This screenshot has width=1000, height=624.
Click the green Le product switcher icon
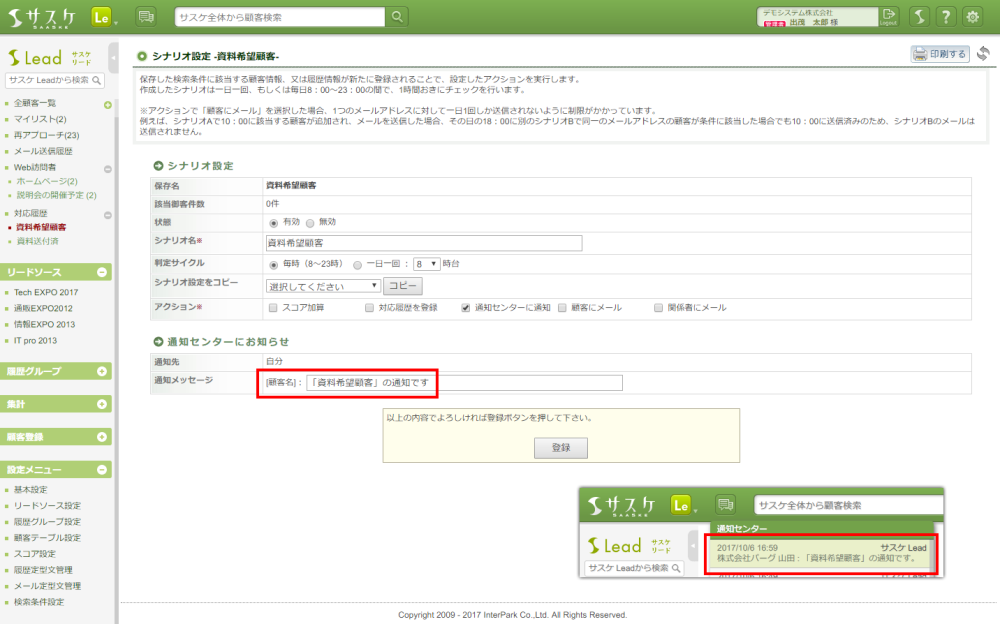[101, 17]
